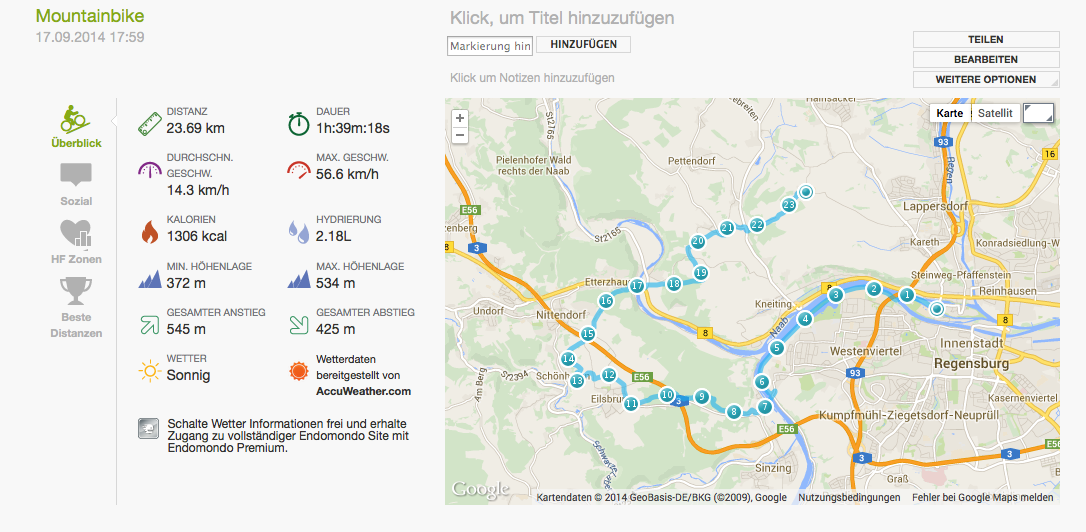Click the Teilen button

(986, 39)
